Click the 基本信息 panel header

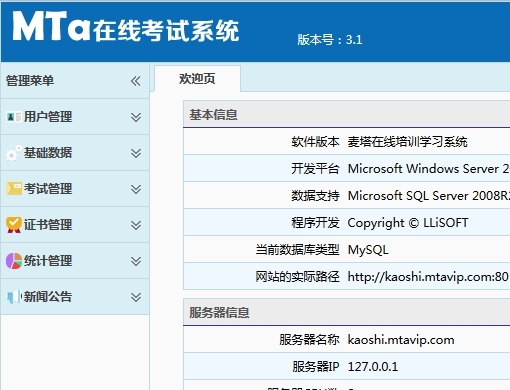[347, 114]
